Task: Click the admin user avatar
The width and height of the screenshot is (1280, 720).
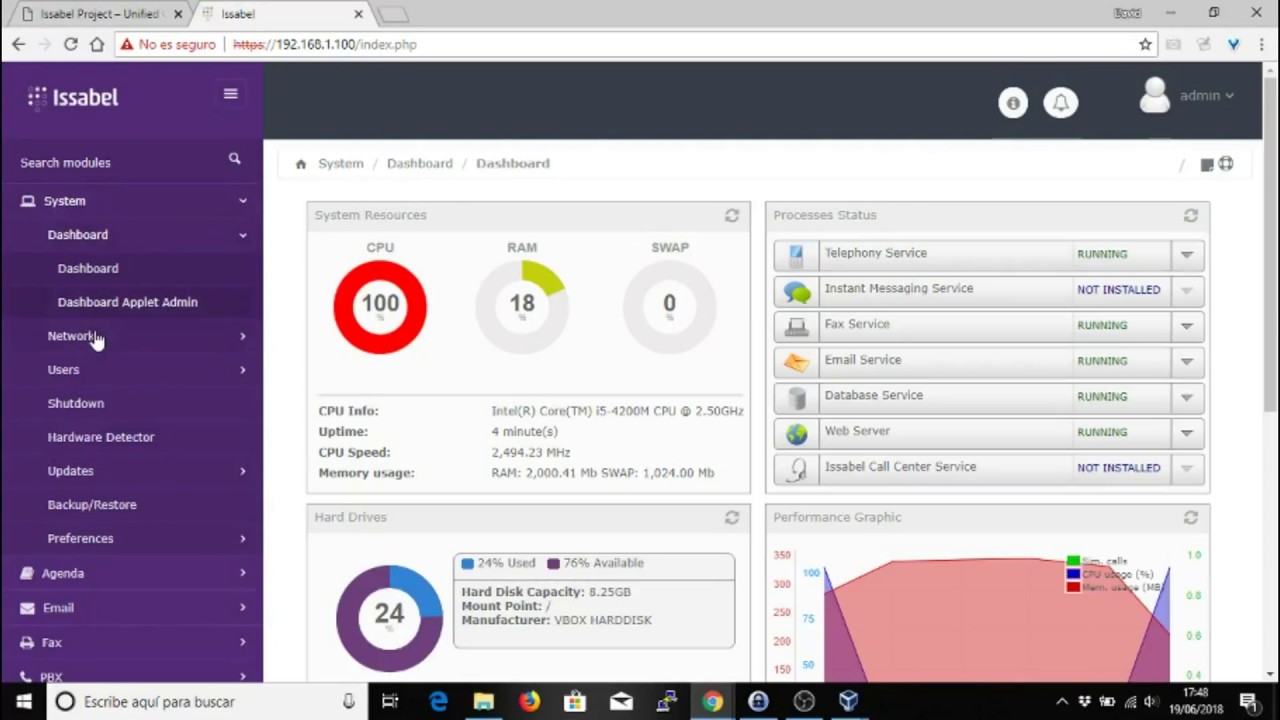Action: coord(1155,96)
